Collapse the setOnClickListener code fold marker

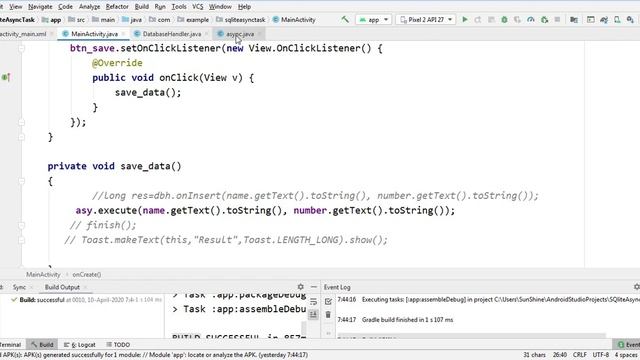pos(22,49)
